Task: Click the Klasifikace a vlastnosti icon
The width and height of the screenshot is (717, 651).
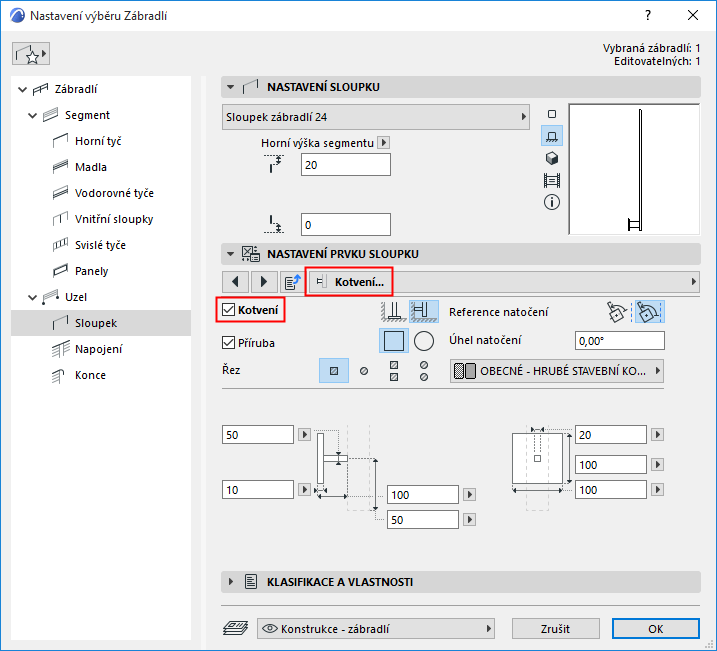Action: tap(251, 582)
